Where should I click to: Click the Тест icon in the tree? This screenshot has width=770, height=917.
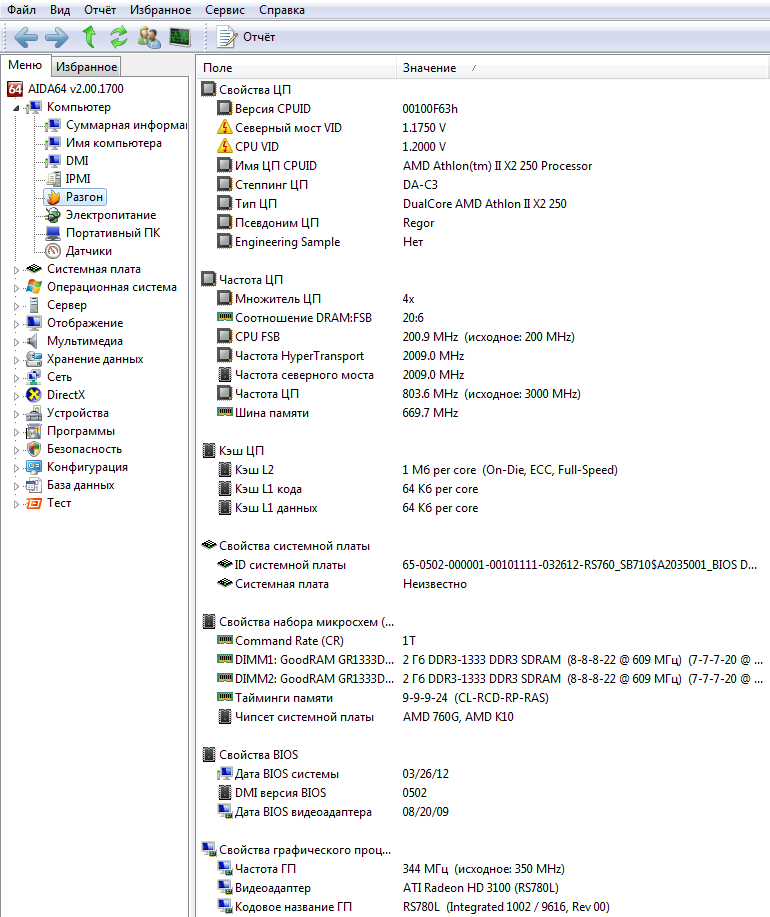pos(34,504)
